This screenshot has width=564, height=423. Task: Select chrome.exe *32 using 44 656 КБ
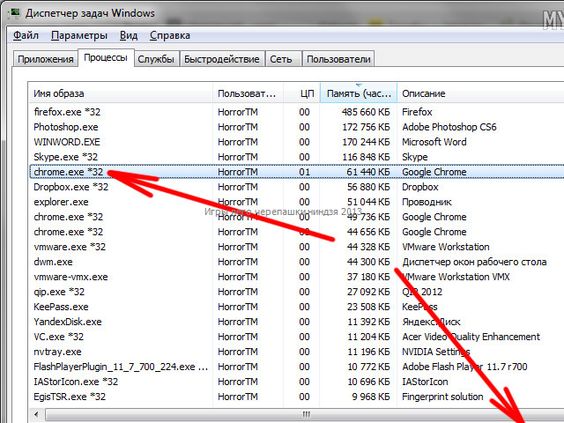coord(296,232)
